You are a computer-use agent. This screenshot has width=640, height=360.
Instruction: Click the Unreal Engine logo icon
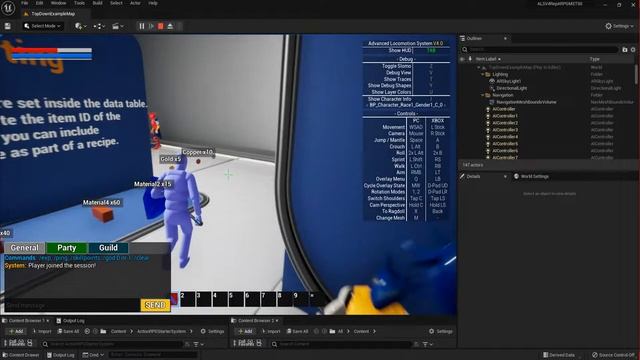coord(8,8)
